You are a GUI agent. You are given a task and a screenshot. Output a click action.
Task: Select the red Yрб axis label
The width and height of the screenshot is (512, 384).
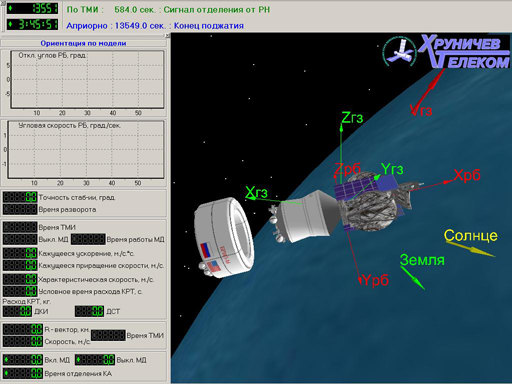(376, 280)
